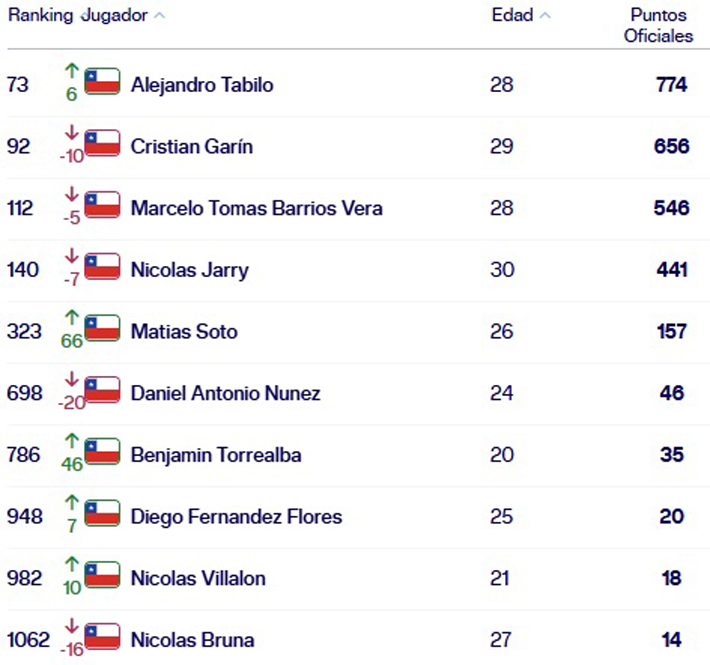Click red down arrow for Nicolas Bruna

click(71, 625)
